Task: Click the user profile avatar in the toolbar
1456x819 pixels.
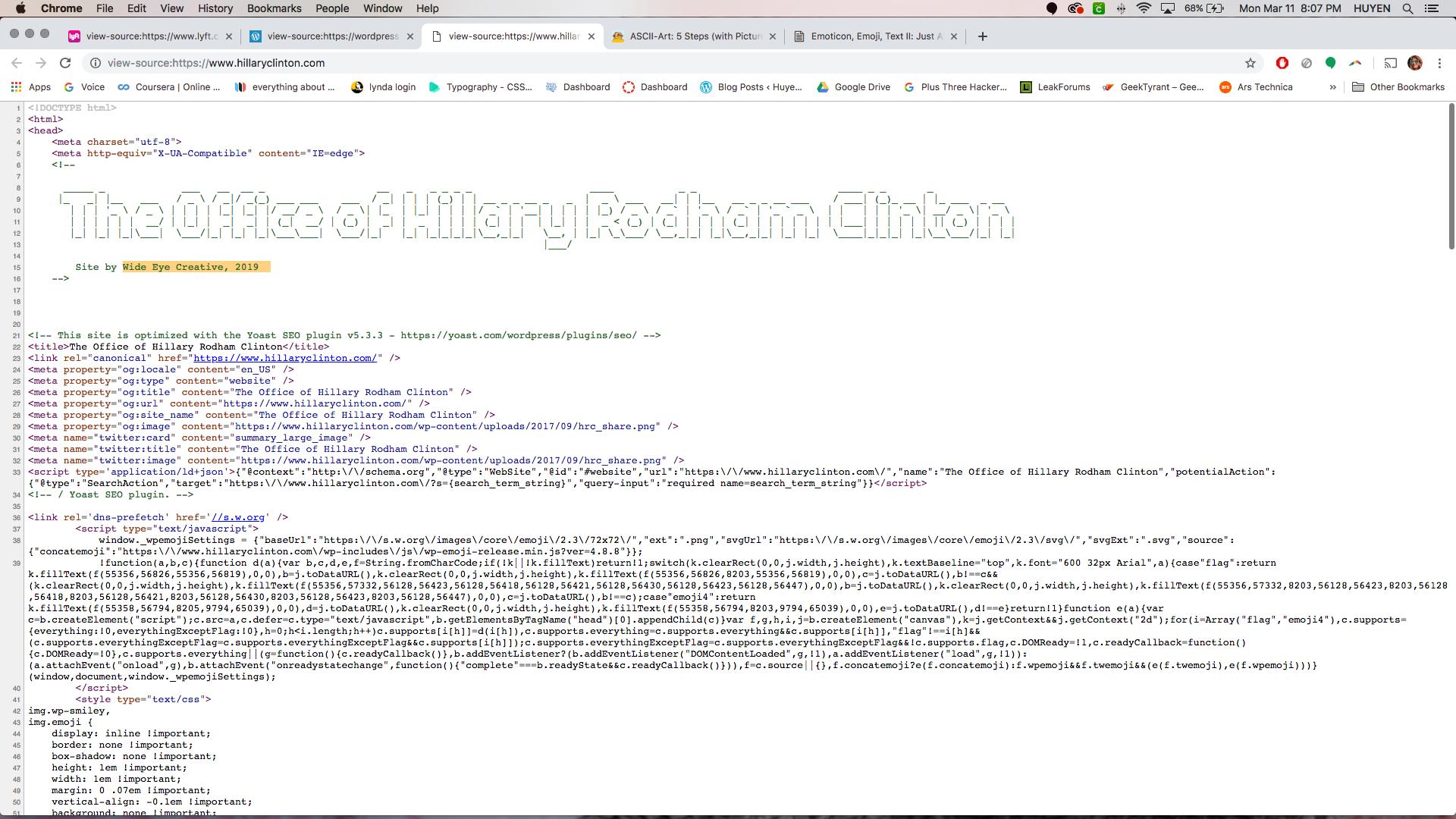Action: point(1414,63)
